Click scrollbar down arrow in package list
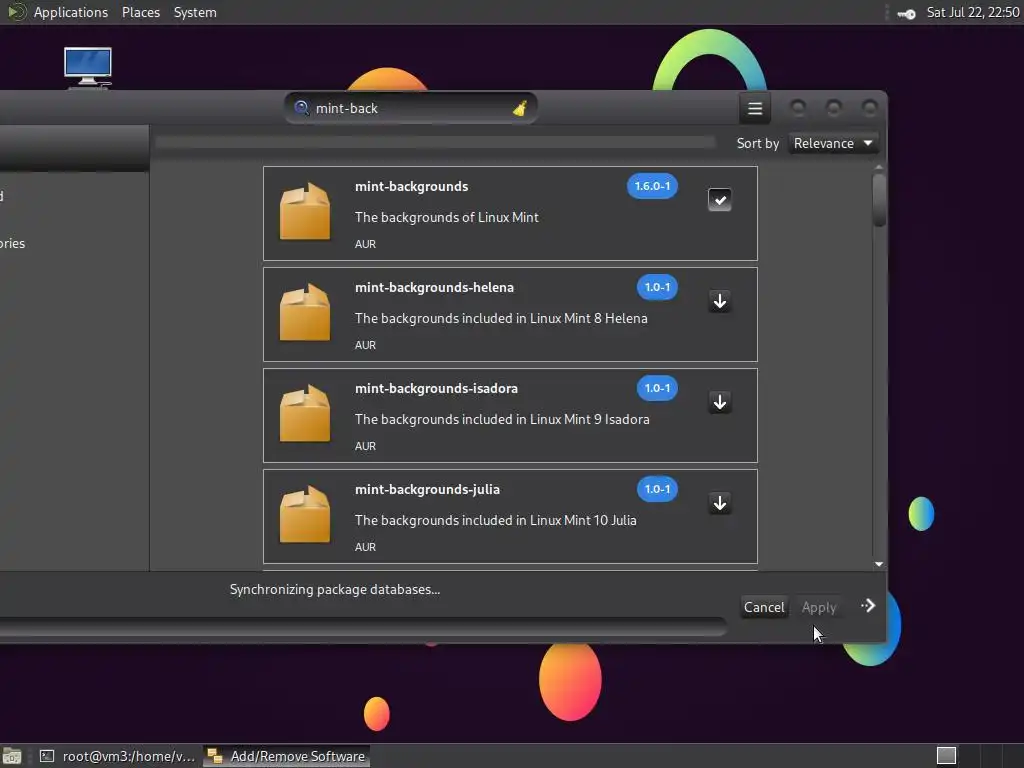1024x768 pixels. 879,564
